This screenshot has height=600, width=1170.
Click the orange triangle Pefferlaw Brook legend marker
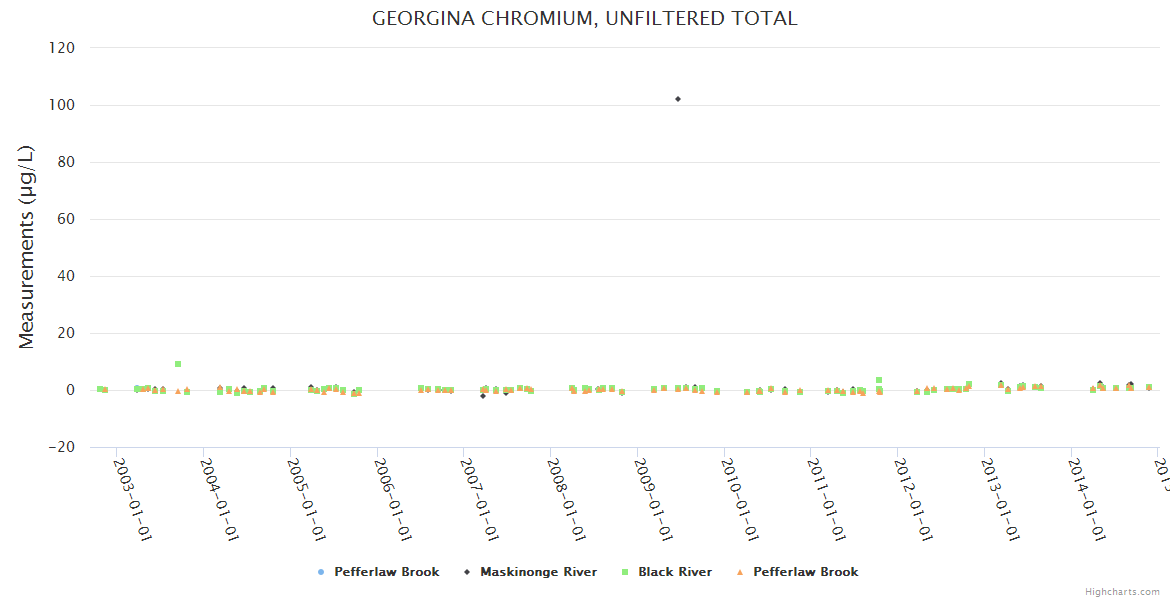739,572
